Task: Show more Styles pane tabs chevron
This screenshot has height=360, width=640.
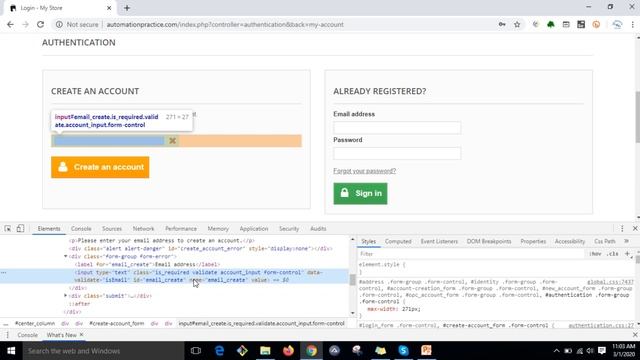Action: [x=627, y=241]
